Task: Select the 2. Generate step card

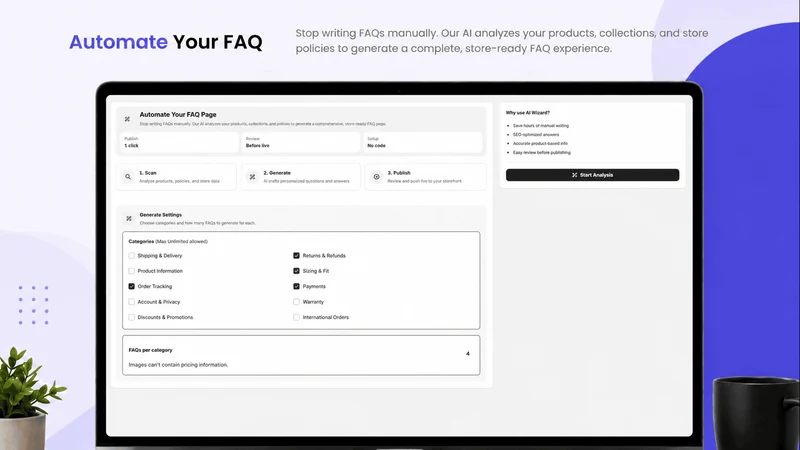Action: [x=301, y=177]
